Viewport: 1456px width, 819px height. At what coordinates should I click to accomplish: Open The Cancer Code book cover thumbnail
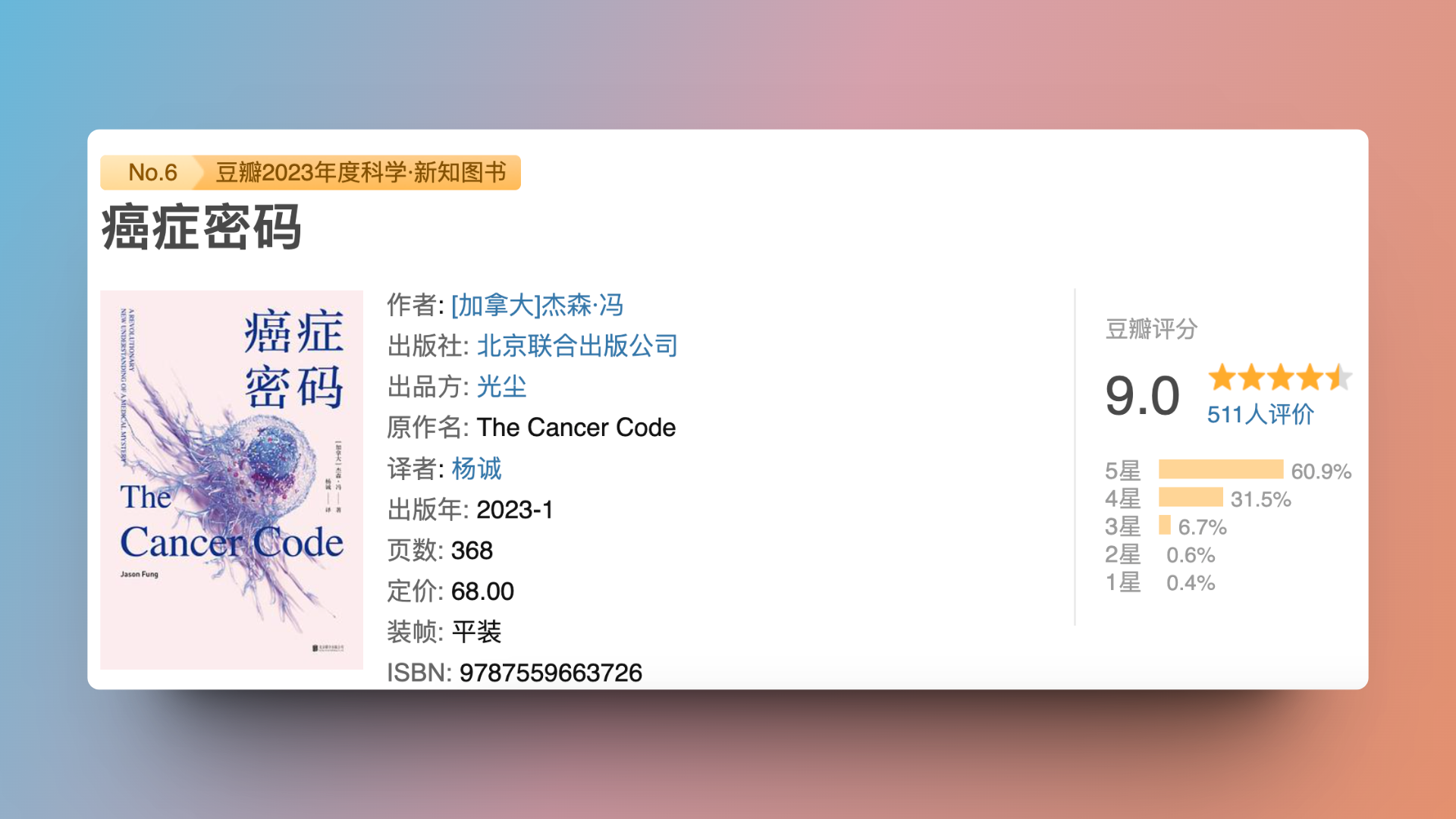[x=231, y=479]
